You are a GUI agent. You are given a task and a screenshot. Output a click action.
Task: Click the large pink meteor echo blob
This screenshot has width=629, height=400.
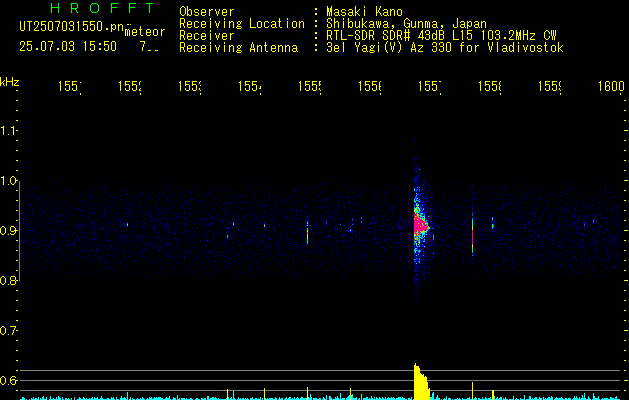click(420, 225)
